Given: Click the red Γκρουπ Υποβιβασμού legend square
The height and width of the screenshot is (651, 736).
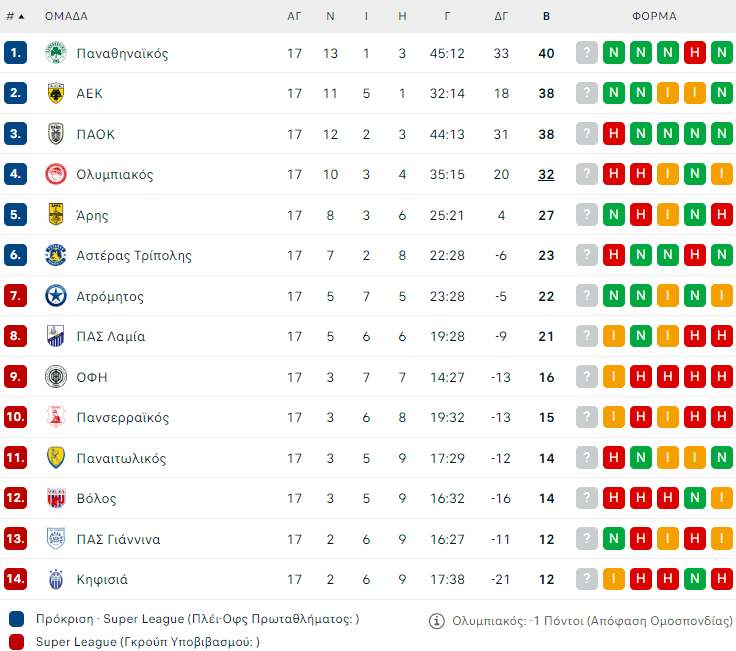Looking at the screenshot, I should click(x=16, y=641).
